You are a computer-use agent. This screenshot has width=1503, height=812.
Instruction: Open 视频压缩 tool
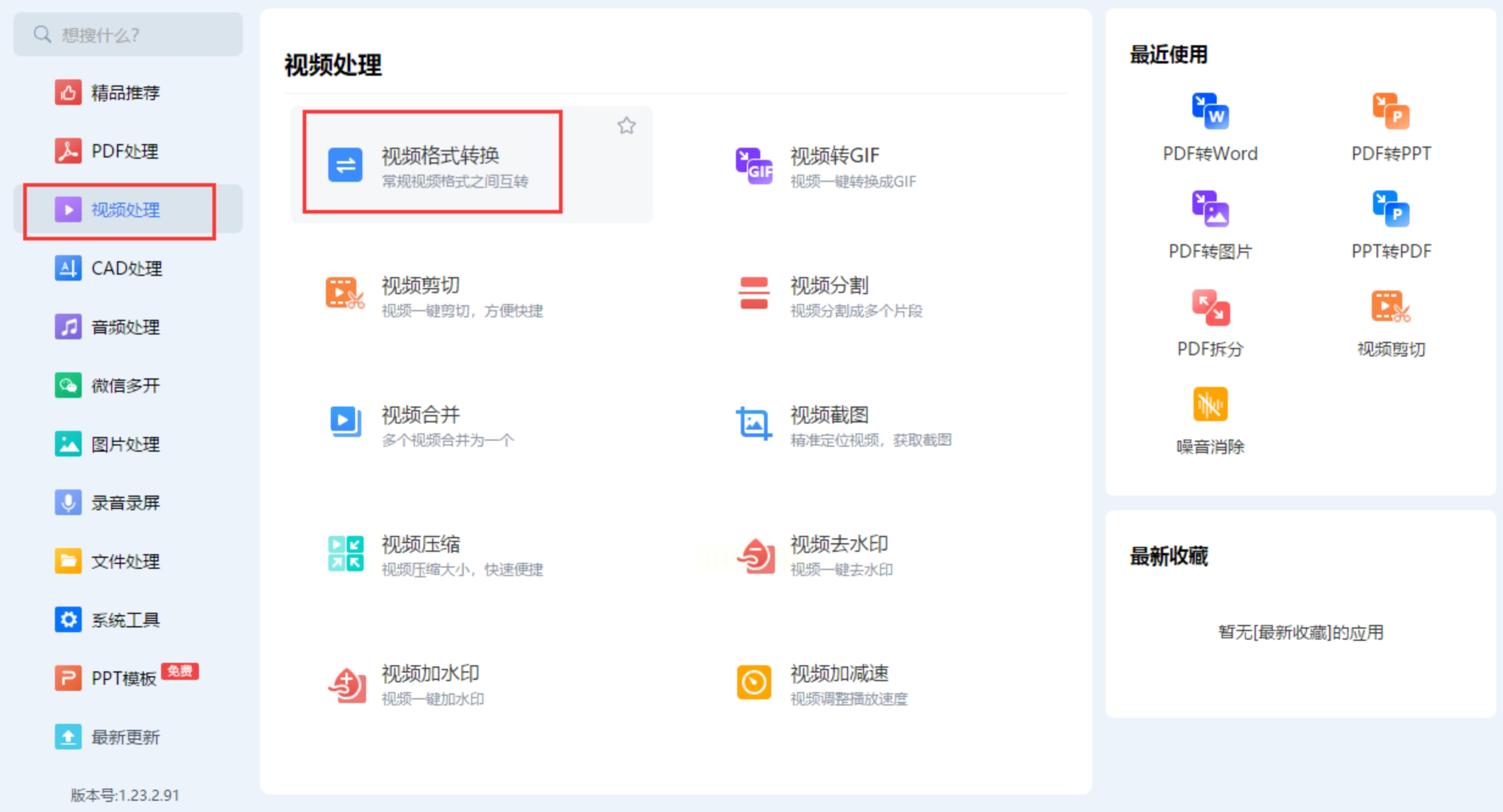tap(471, 554)
